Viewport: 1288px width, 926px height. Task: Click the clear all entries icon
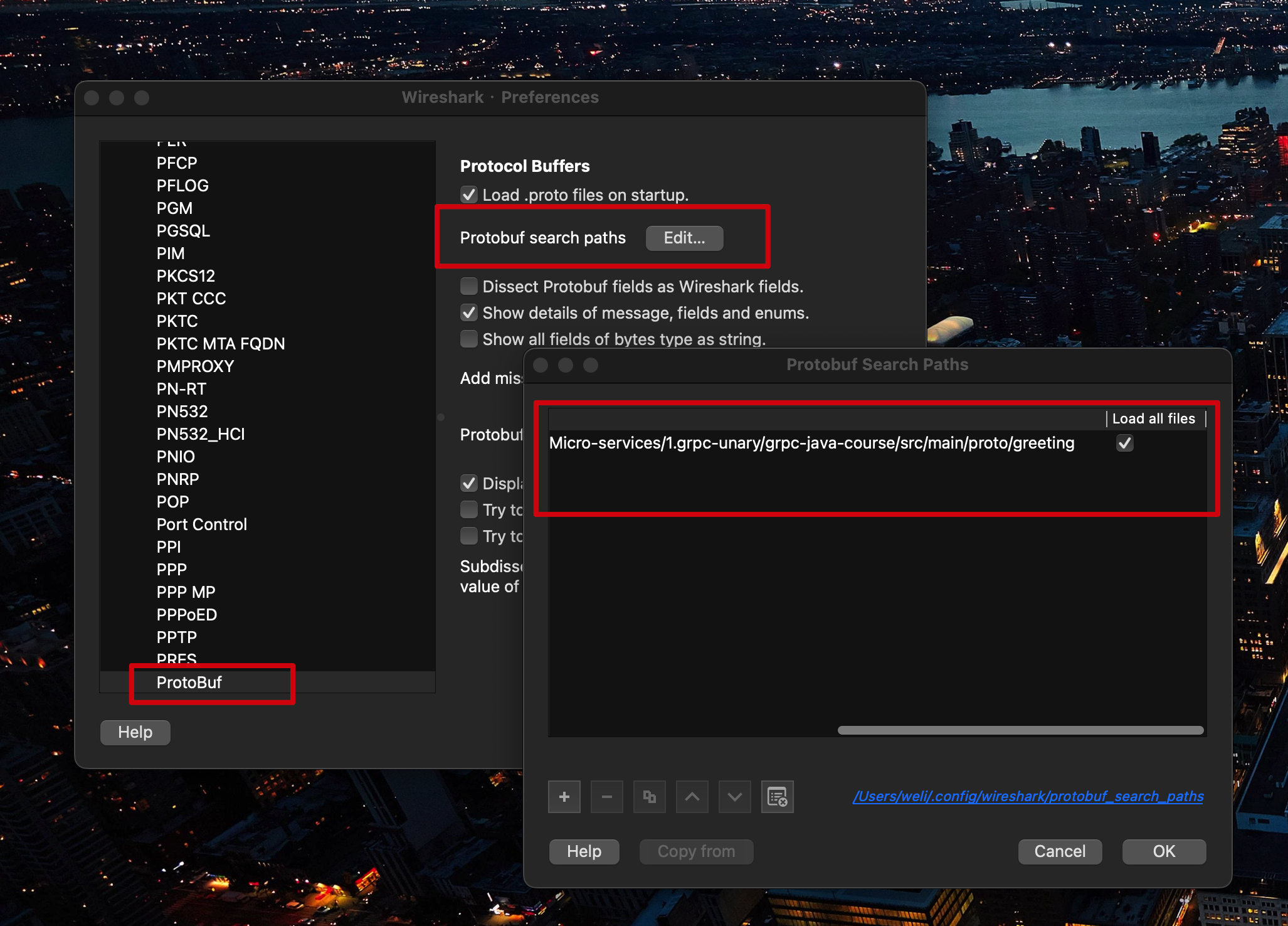pyautogui.click(x=777, y=797)
